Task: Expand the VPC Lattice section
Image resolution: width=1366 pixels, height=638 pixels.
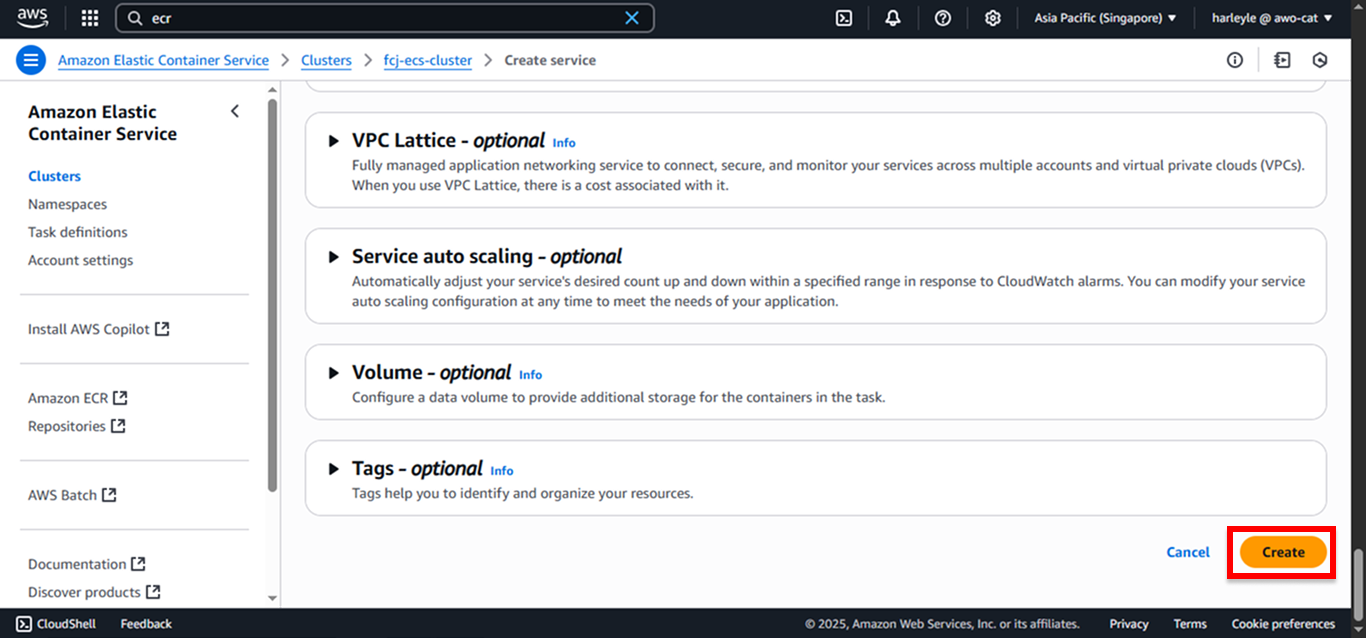Action: point(334,141)
